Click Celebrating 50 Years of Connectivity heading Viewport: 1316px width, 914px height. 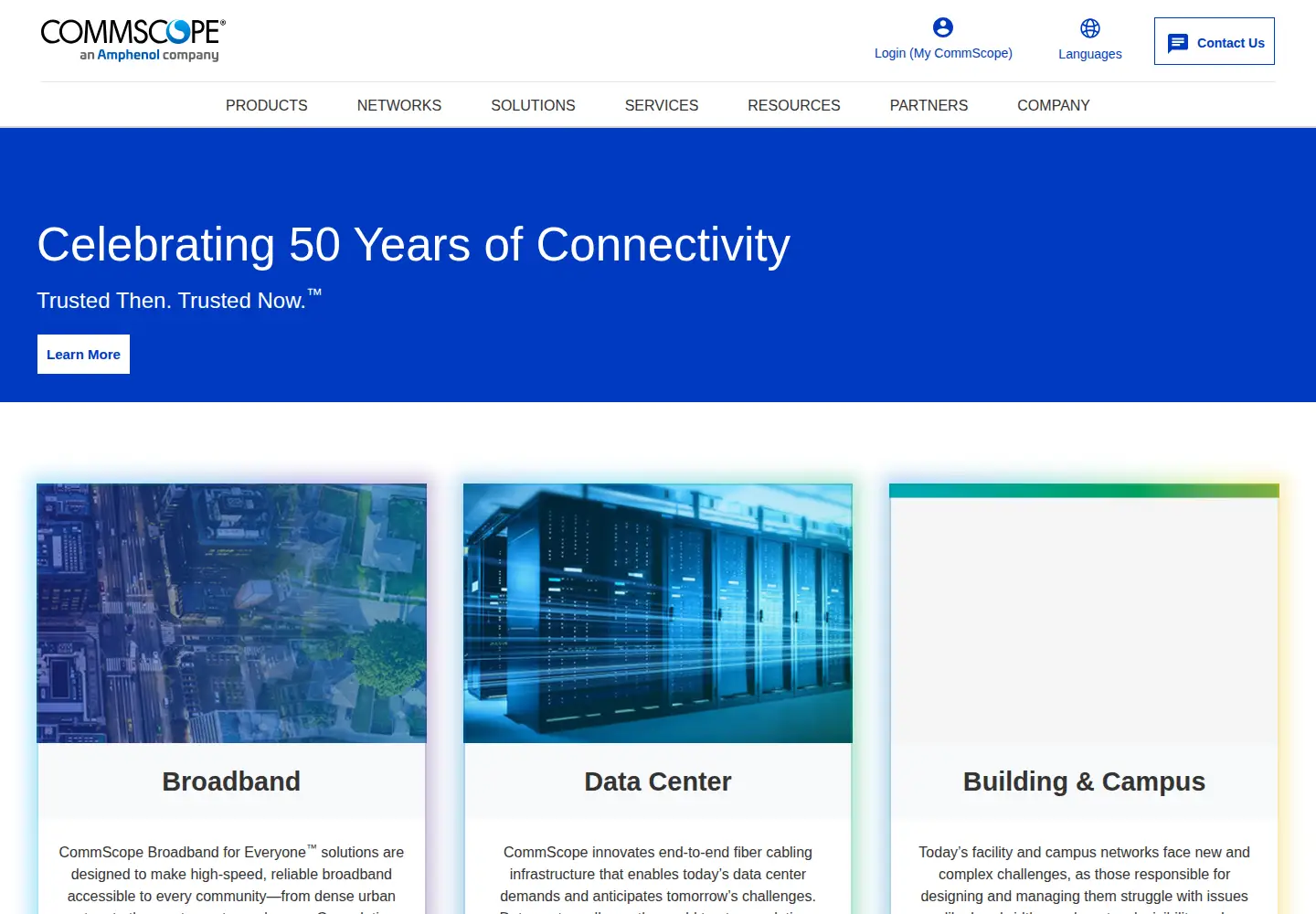413,245
